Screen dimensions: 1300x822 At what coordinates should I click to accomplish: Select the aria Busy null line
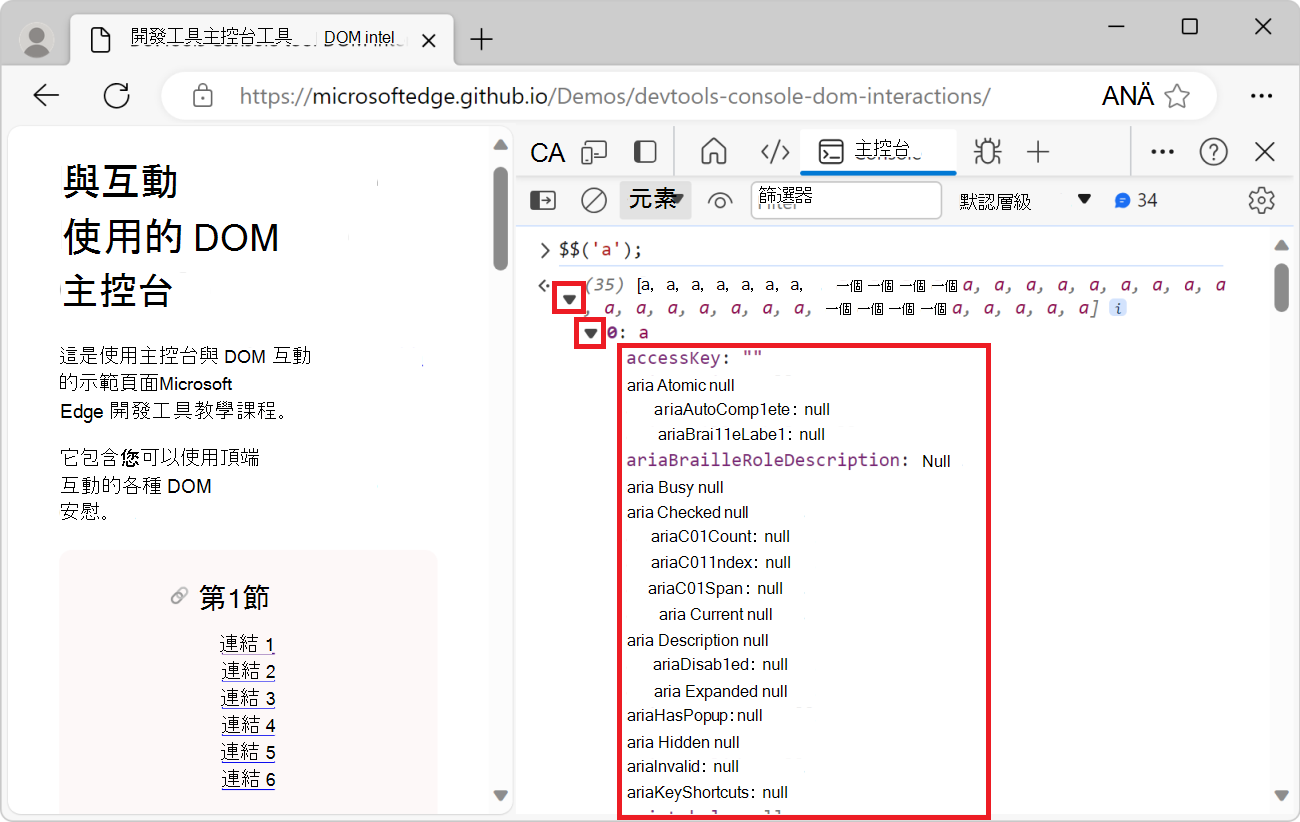675,487
